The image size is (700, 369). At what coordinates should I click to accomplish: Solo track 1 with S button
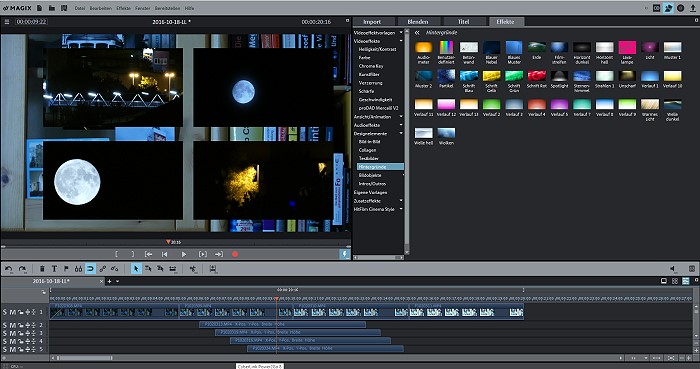click(5, 312)
